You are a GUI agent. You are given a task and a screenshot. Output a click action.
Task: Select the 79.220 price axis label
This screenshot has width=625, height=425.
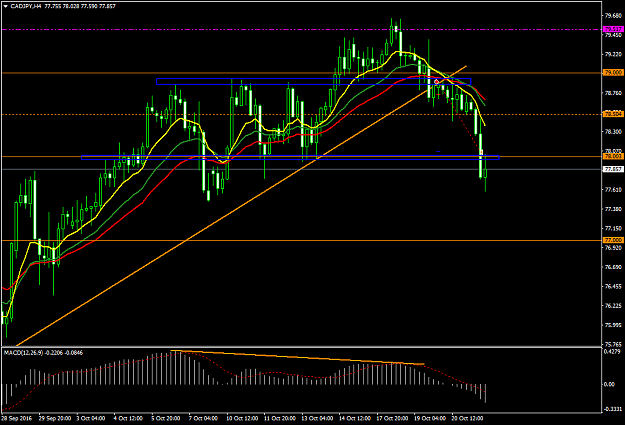[613, 54]
